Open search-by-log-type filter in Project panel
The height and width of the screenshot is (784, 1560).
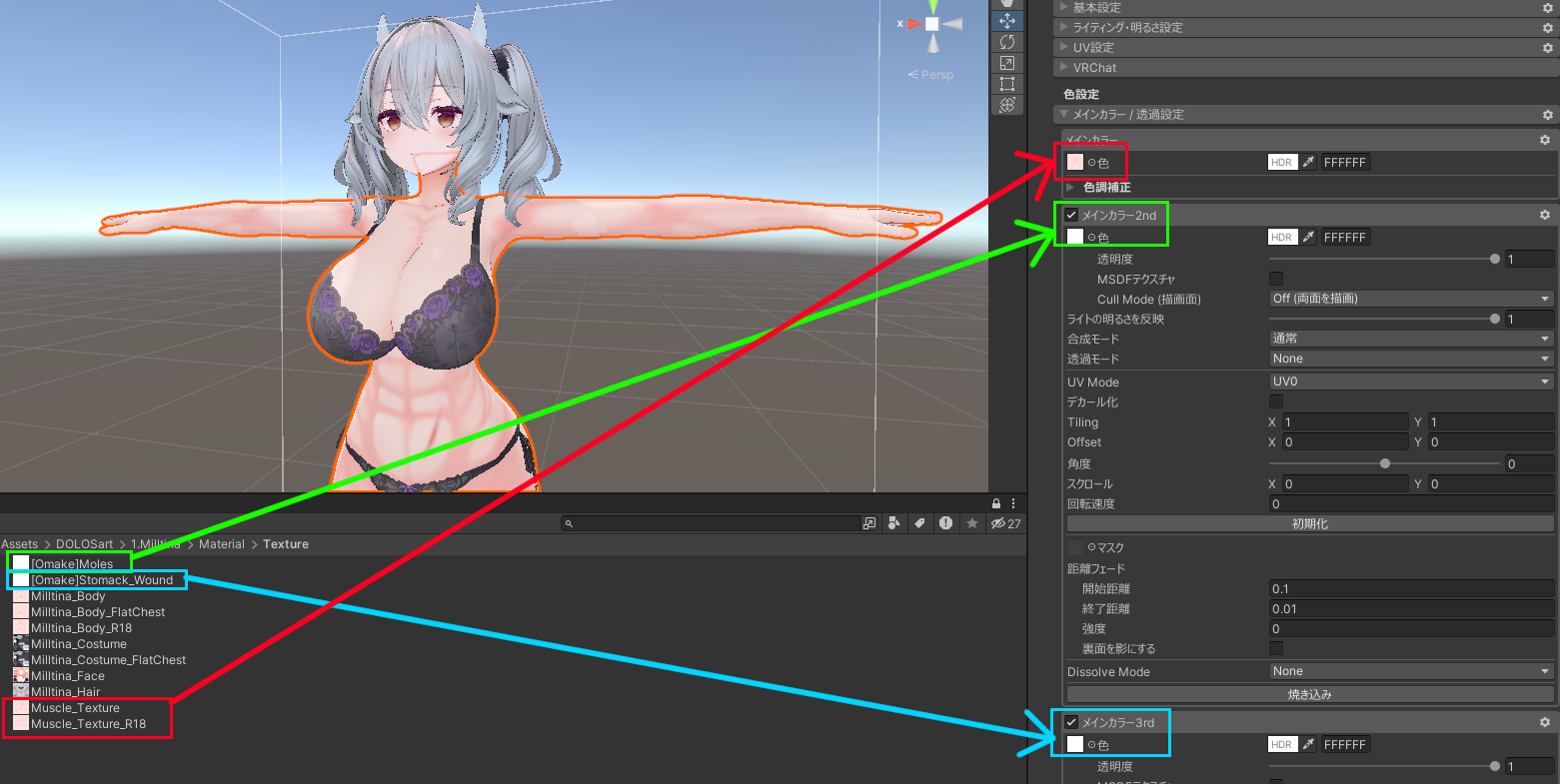[x=945, y=523]
